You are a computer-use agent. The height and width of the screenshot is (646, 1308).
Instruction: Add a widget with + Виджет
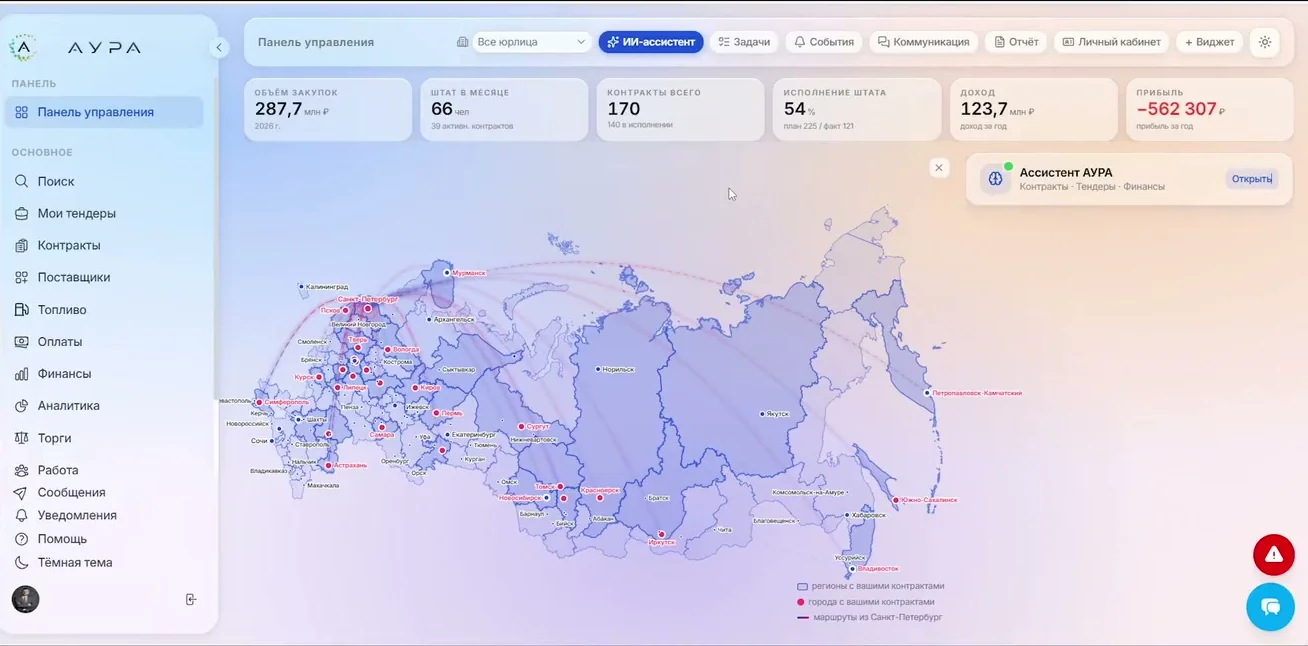[x=1210, y=42]
